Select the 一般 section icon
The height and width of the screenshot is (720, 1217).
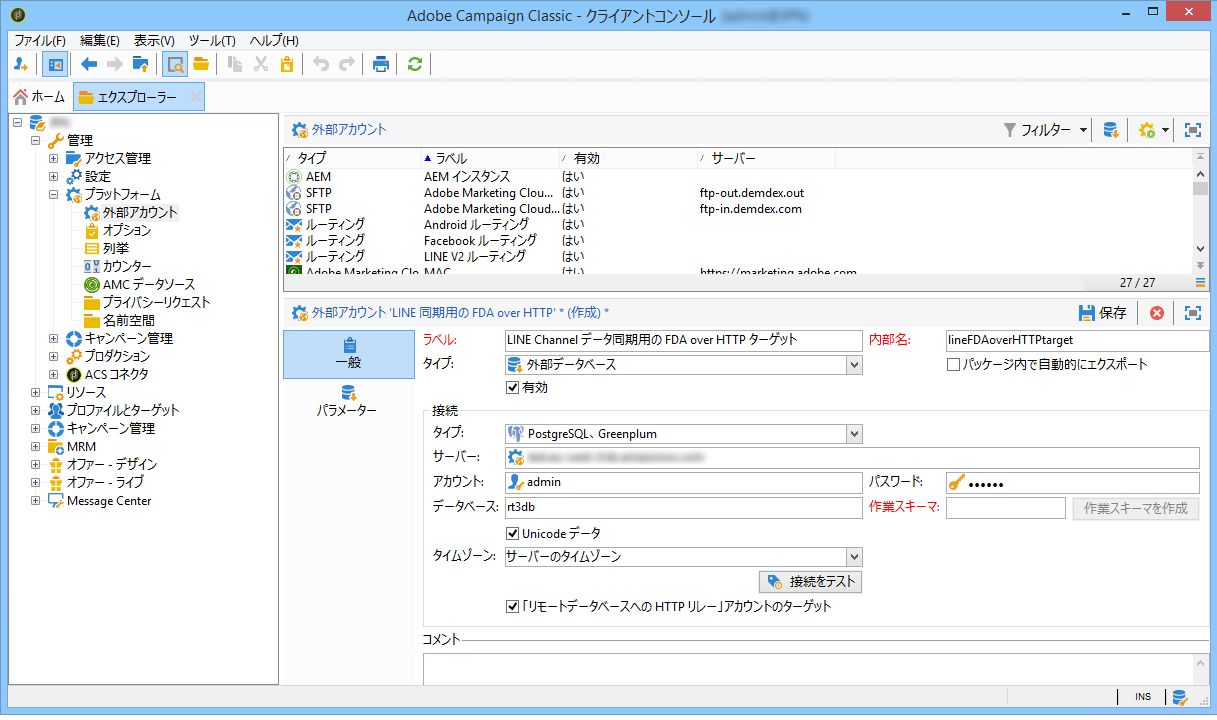[349, 345]
